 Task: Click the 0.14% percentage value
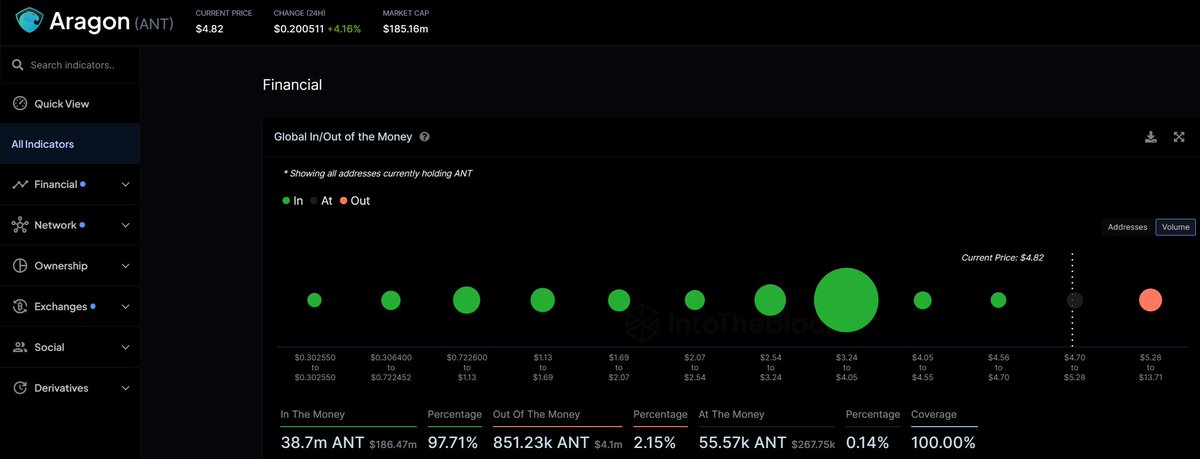click(x=867, y=442)
